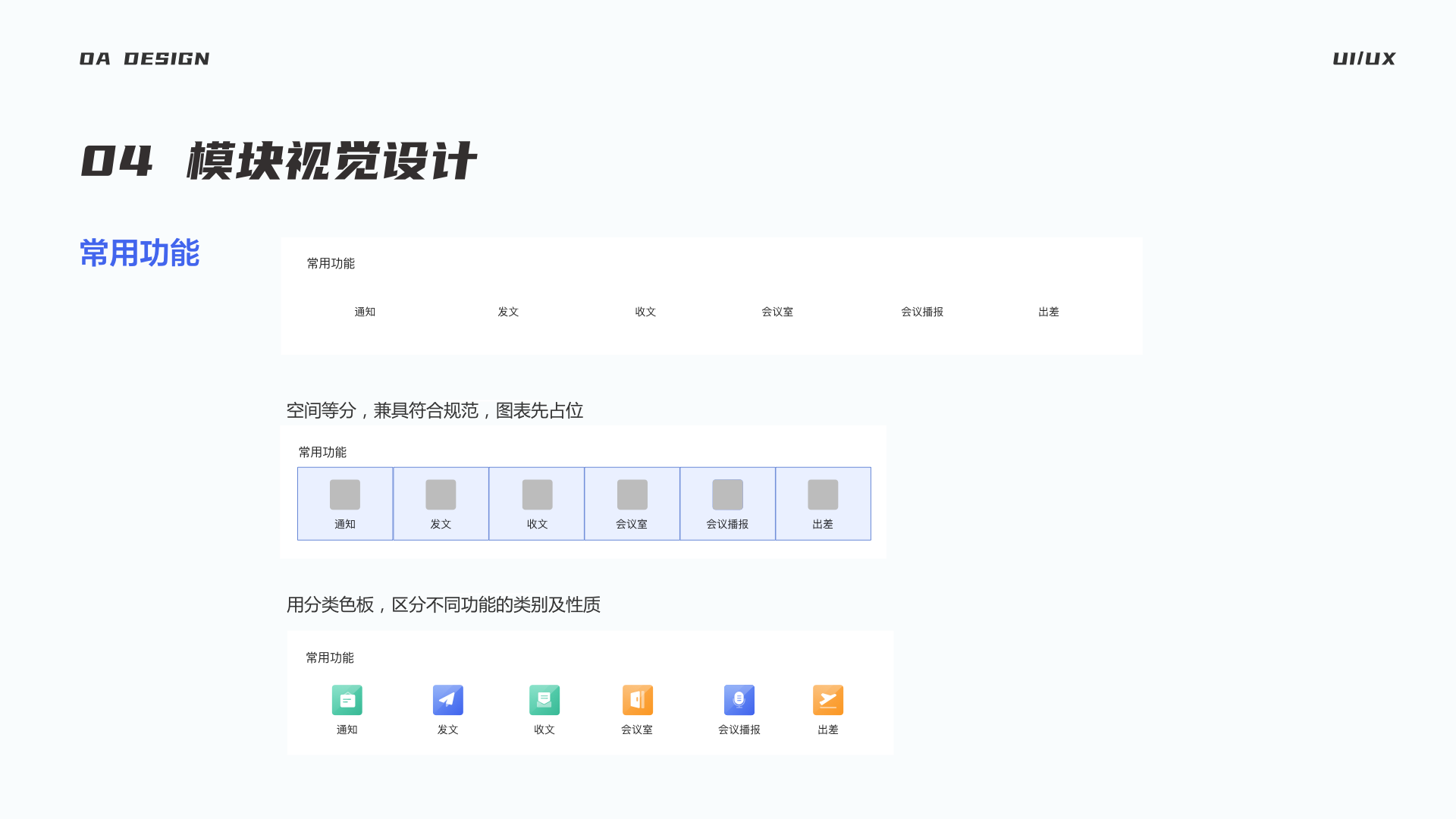Click the blue 常用功能 heading
The width and height of the screenshot is (1456, 819).
[140, 254]
